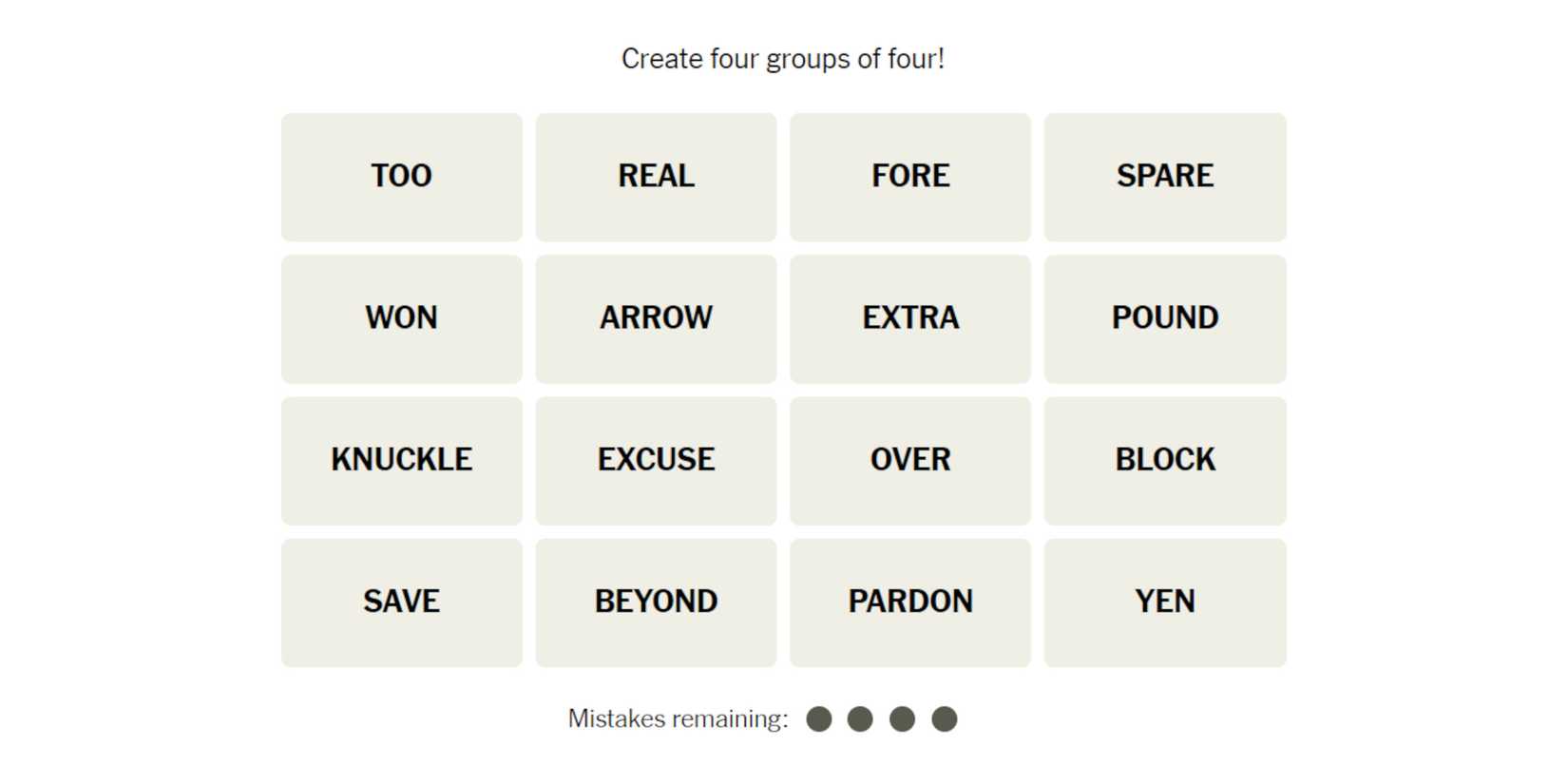This screenshot has height=784, width=1568.
Task: Tap the EXTRA tile
Action: click(x=909, y=318)
